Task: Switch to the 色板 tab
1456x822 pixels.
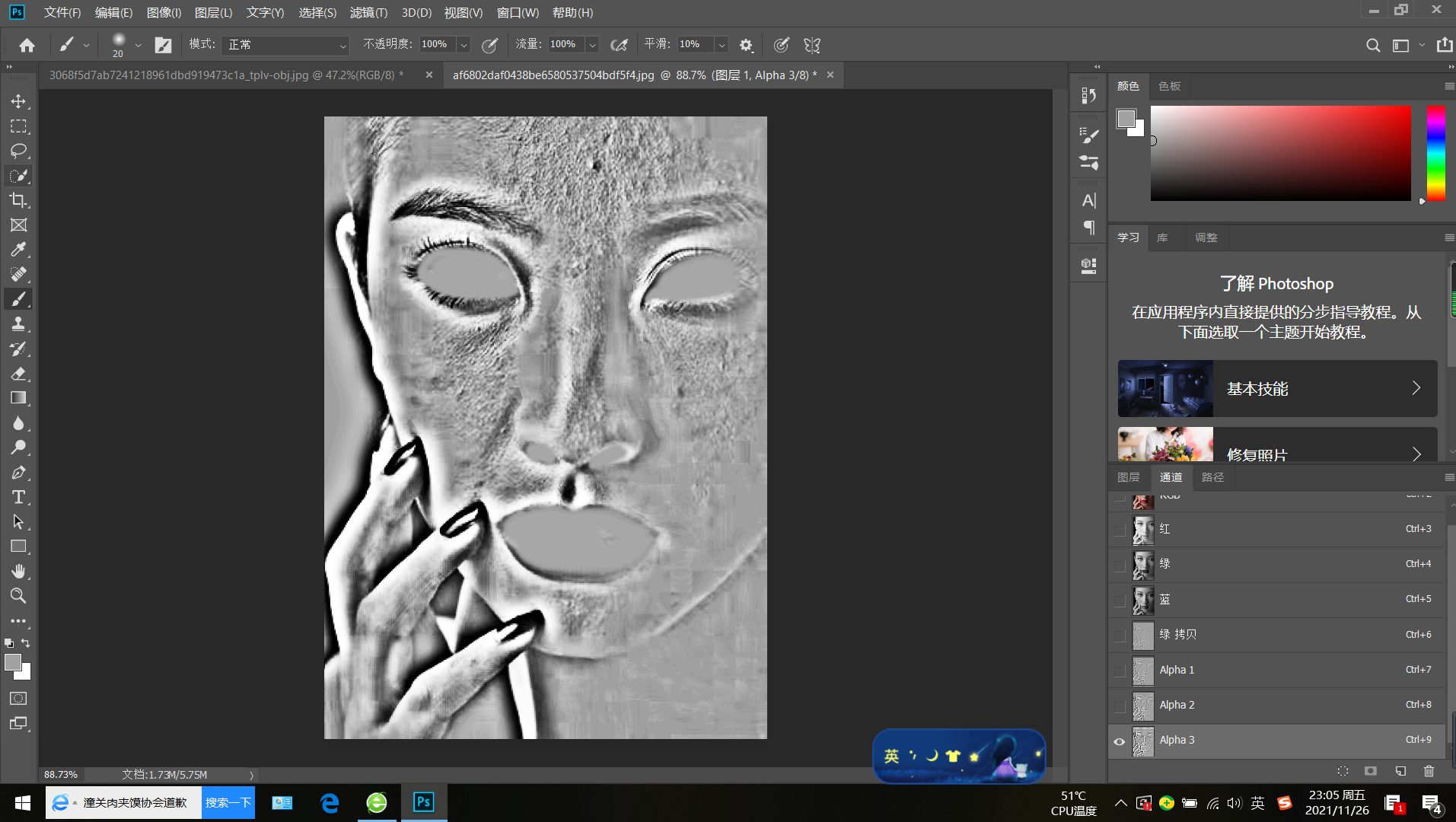Action: click(1170, 86)
